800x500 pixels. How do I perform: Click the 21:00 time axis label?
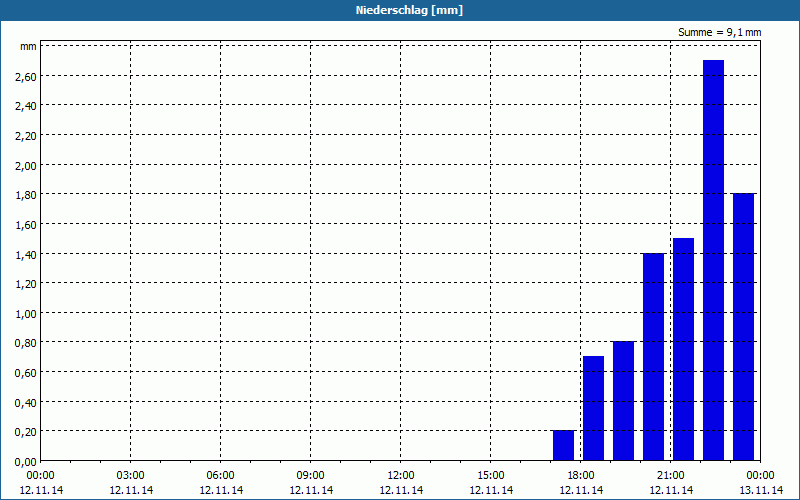click(670, 476)
